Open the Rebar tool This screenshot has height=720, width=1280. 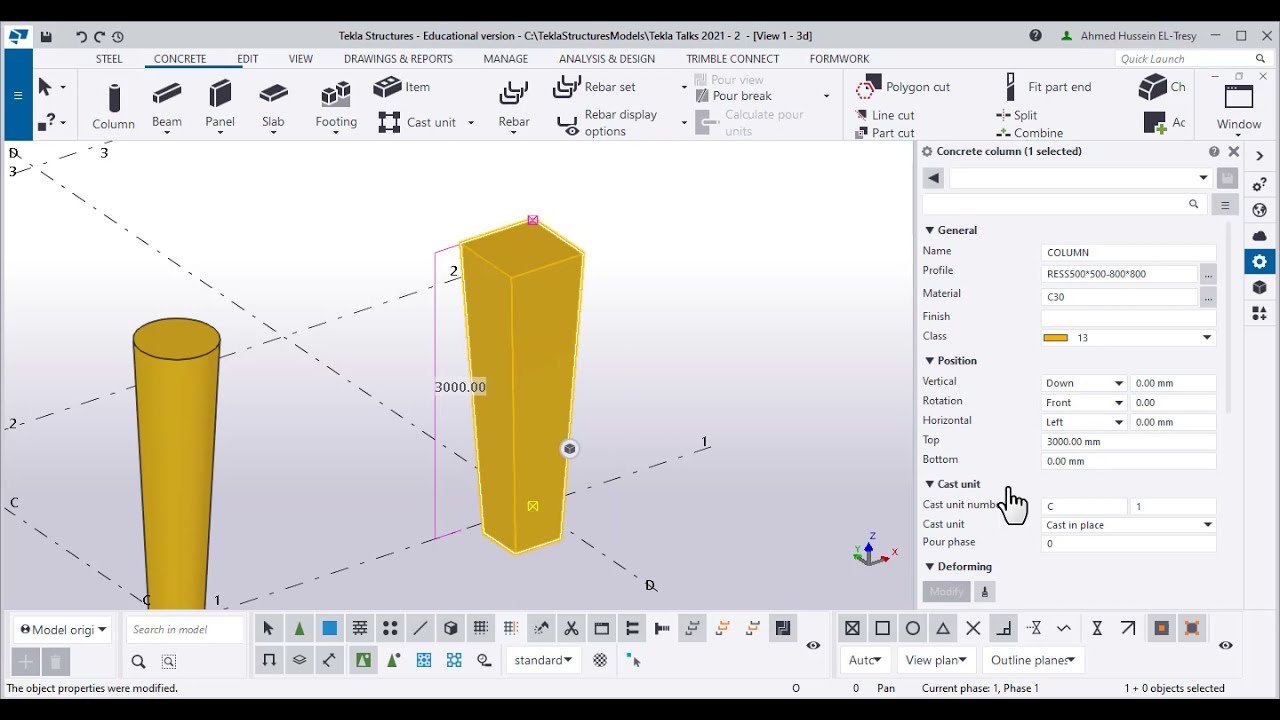514,106
